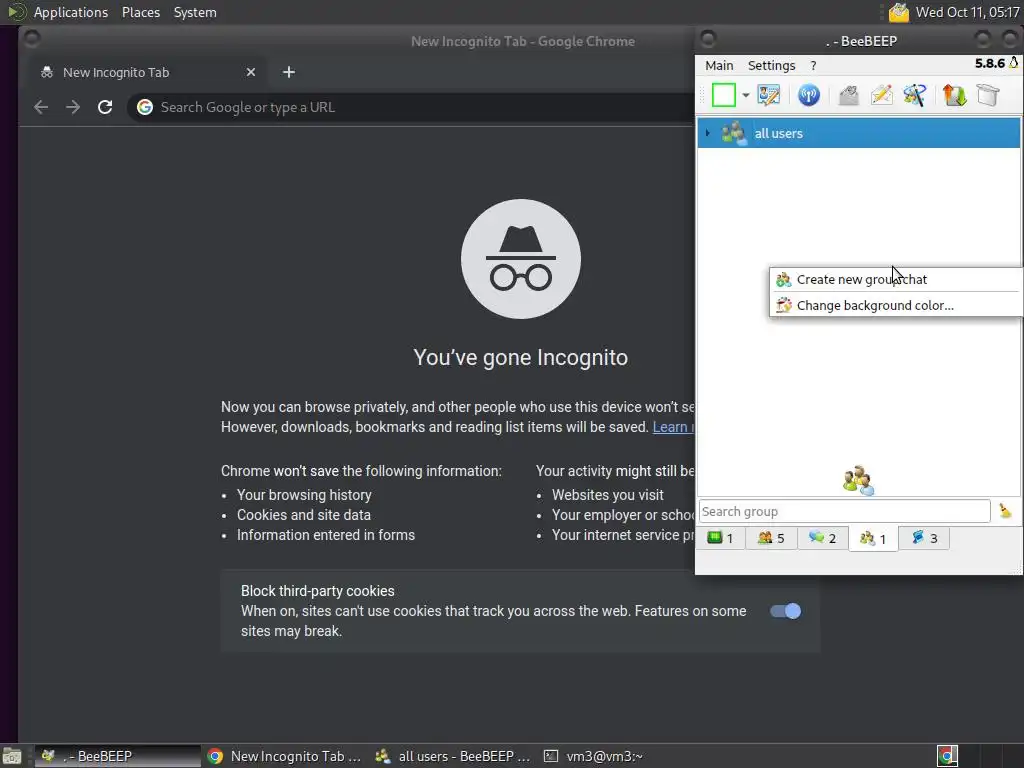1024x768 pixels.
Task: Click the MATE logo in top panel
Action: point(16,12)
